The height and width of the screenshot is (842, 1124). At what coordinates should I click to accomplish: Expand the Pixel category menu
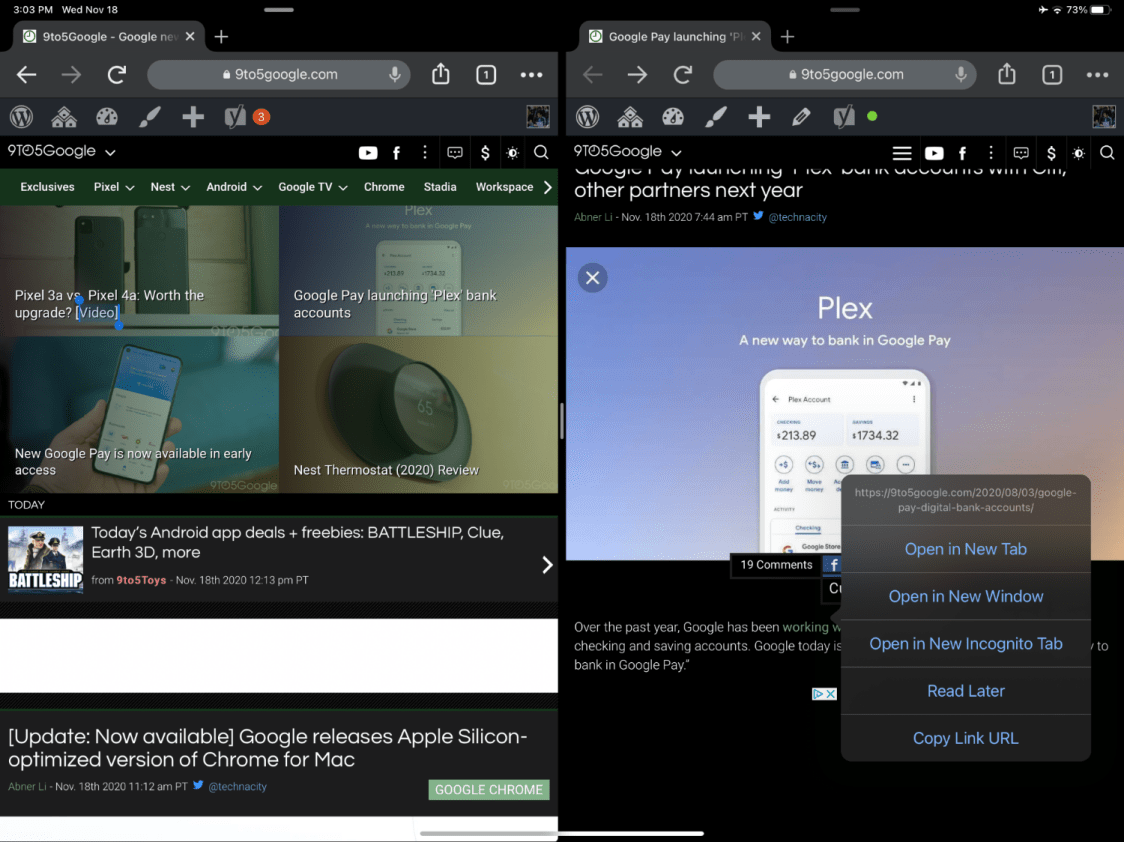[x=114, y=187]
